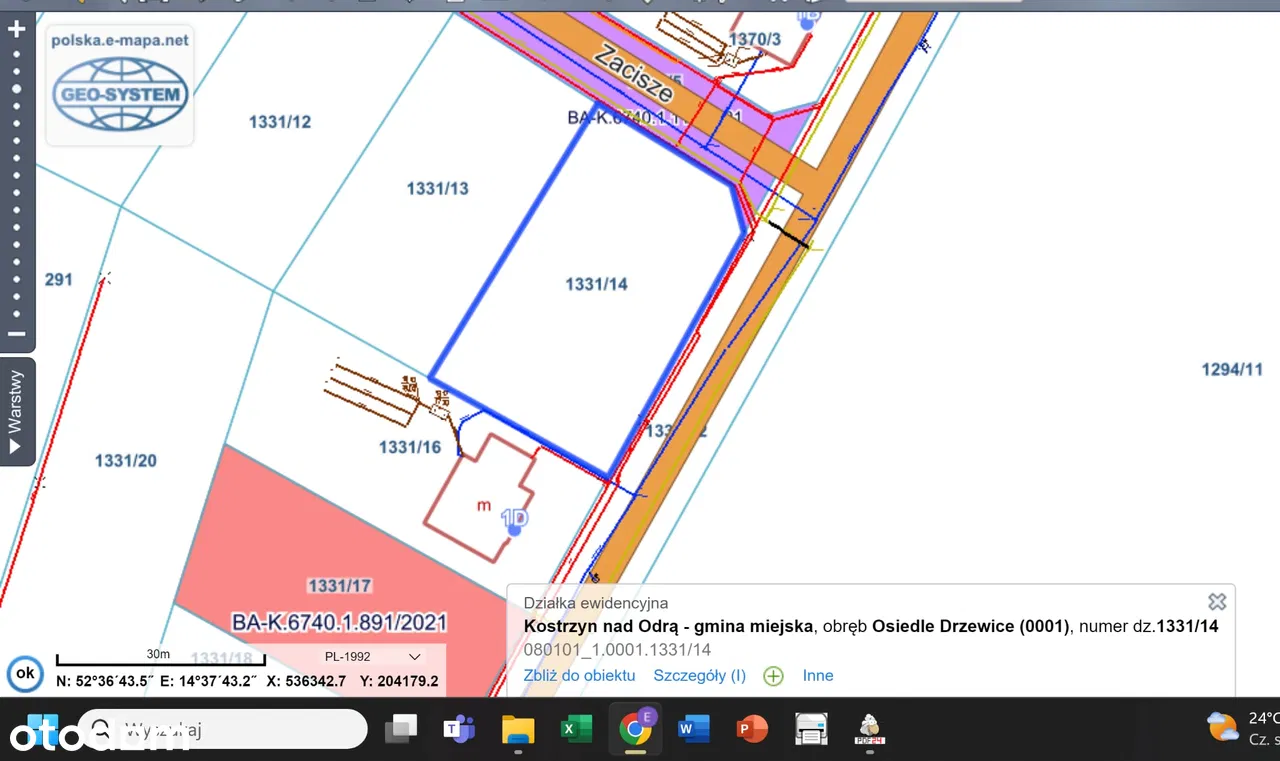1280x761 pixels.
Task: Expand the Warstwy layers panel
Action: point(16,412)
